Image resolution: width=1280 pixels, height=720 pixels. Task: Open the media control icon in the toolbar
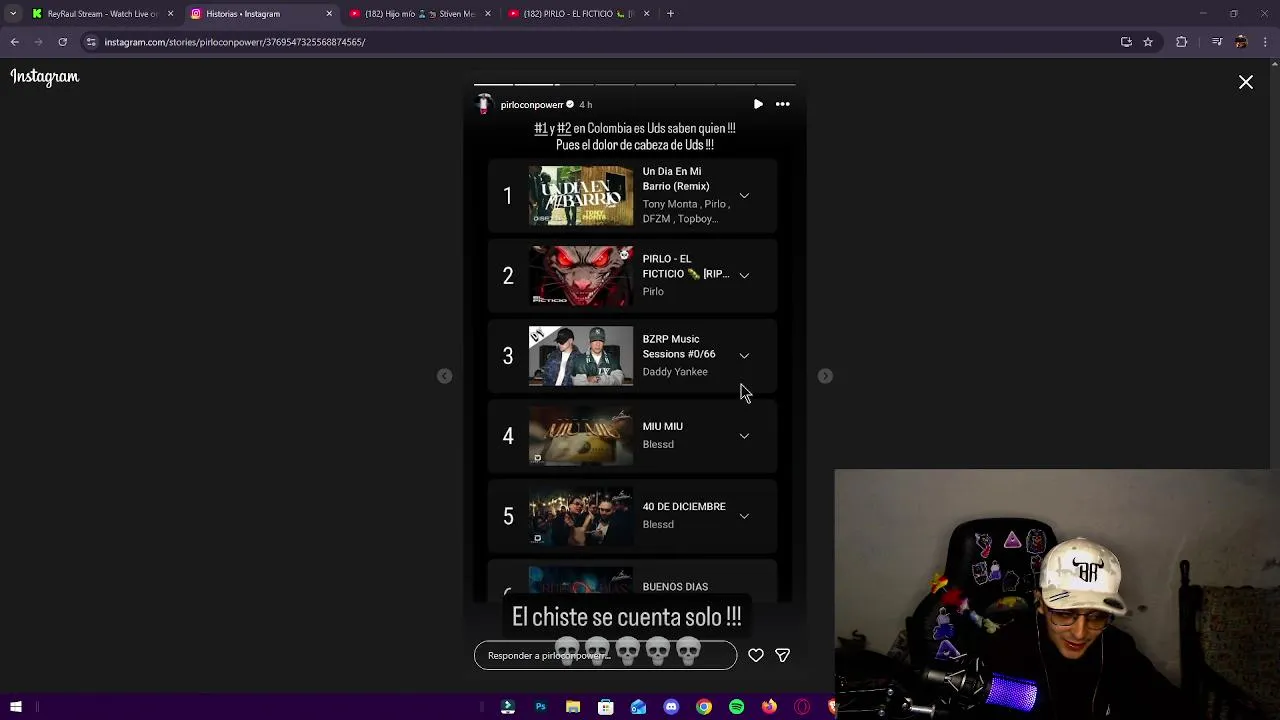click(x=1217, y=42)
